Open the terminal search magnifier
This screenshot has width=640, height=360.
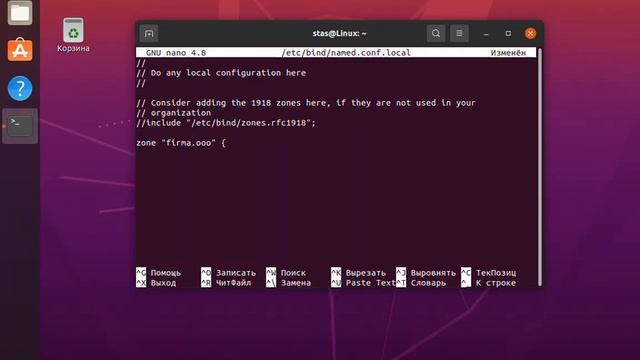pos(436,33)
